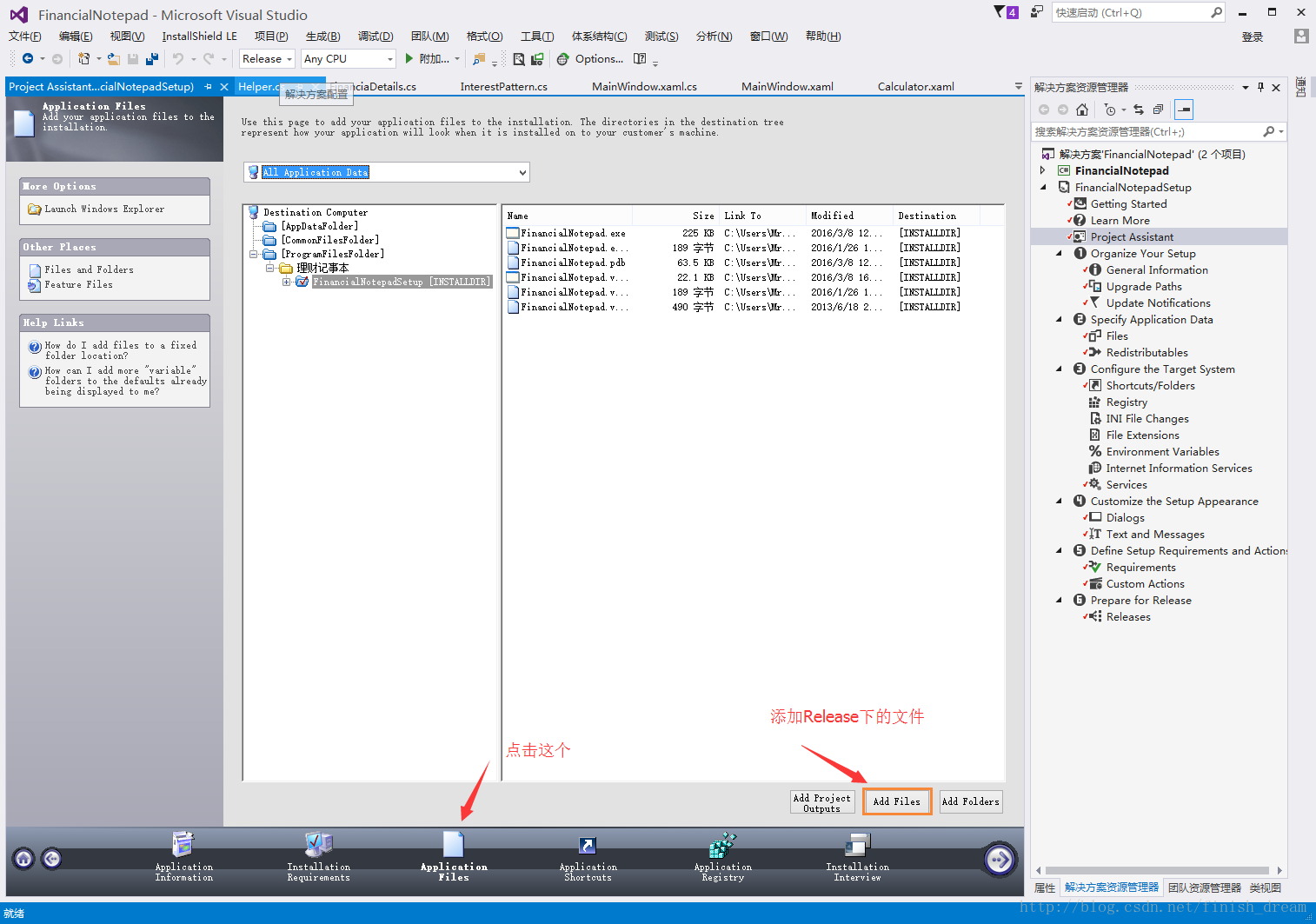
Task: Click the back arrow round button in bottom bar
Action: pos(52,859)
